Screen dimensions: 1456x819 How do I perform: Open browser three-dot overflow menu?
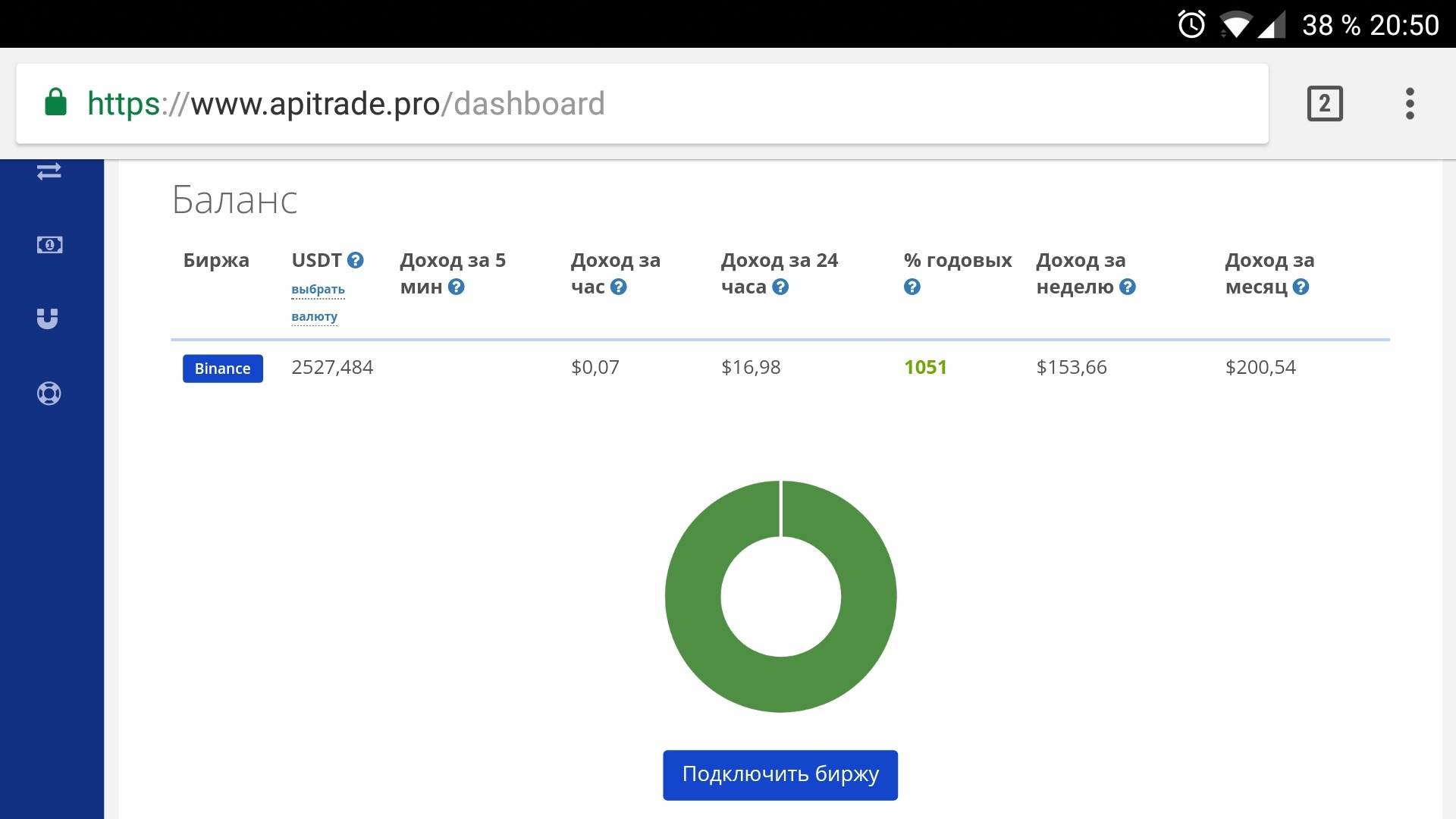point(1410,104)
